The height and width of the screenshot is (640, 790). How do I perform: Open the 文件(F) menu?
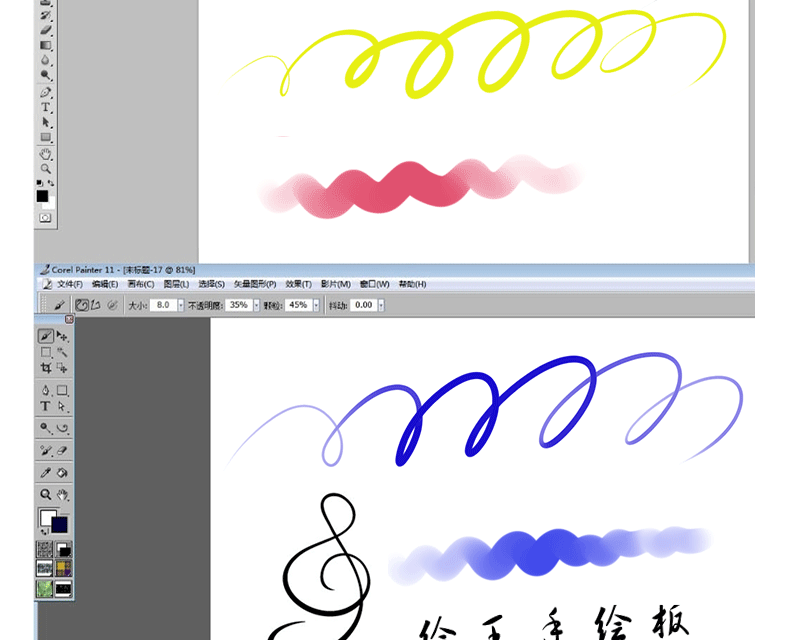click(70, 284)
